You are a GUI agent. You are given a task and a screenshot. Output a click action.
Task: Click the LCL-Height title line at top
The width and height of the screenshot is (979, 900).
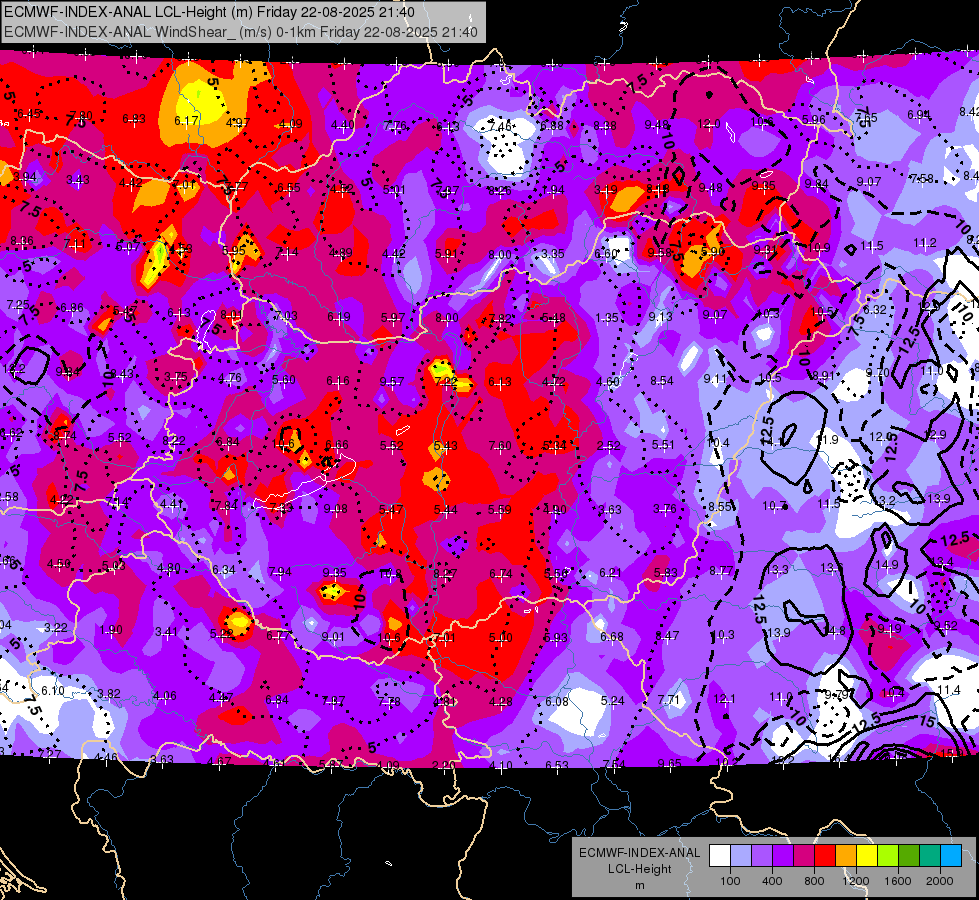(209, 12)
